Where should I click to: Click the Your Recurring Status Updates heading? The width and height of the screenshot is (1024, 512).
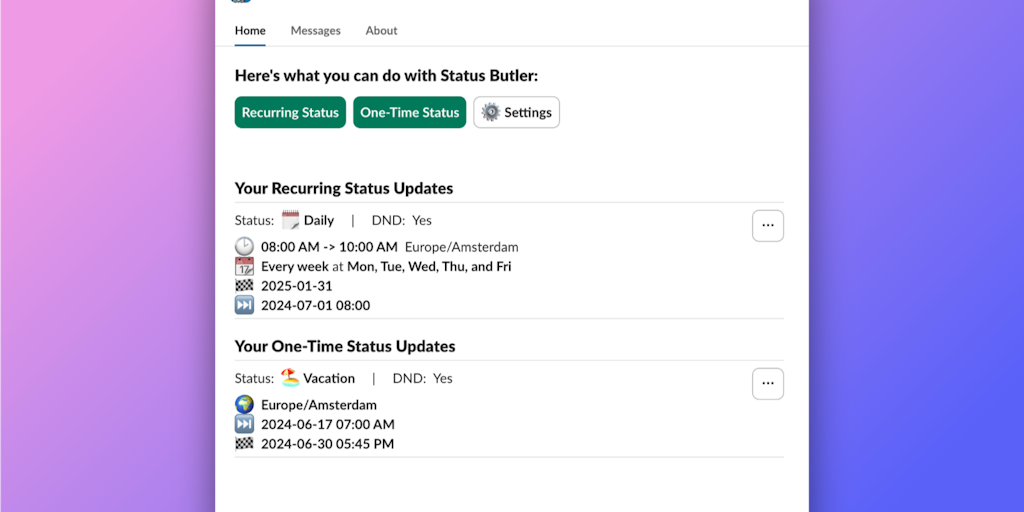click(344, 188)
